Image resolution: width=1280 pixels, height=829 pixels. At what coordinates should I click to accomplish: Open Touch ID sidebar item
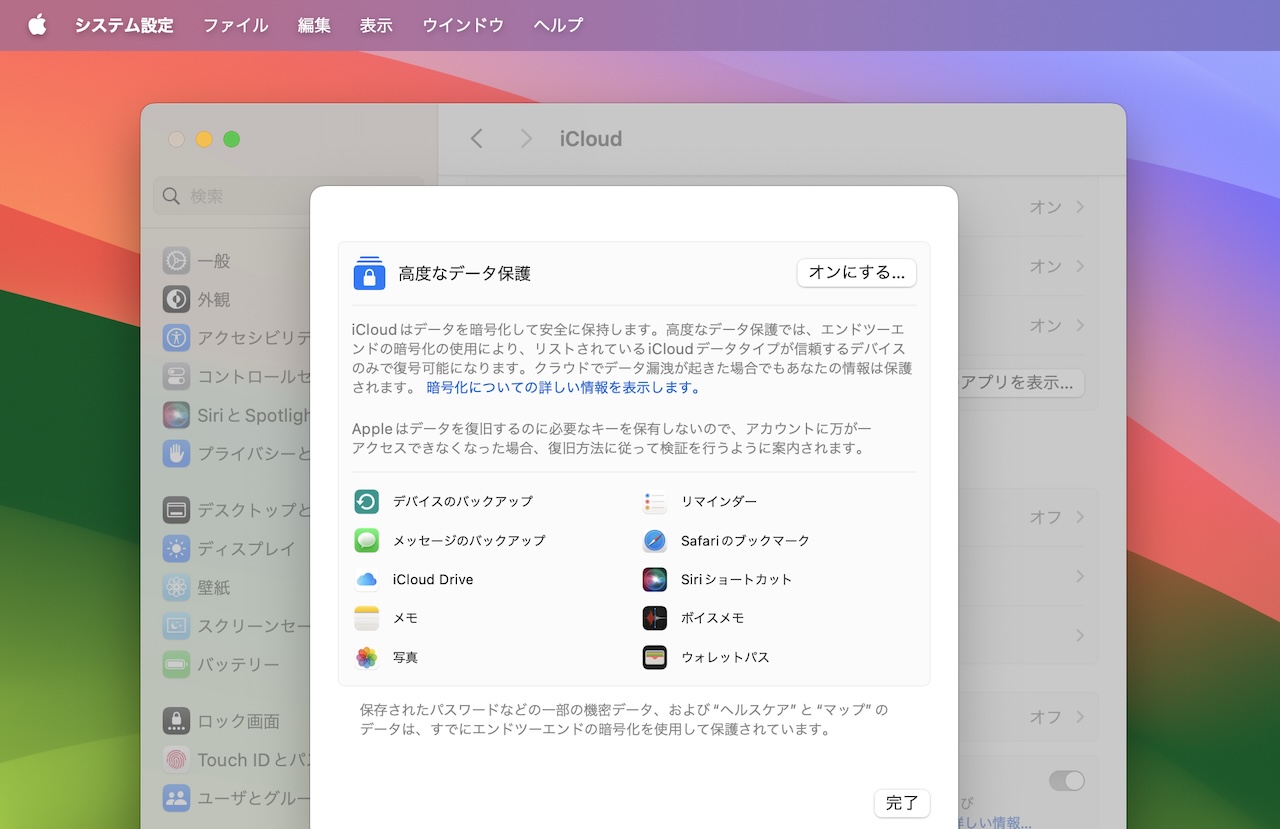235,760
